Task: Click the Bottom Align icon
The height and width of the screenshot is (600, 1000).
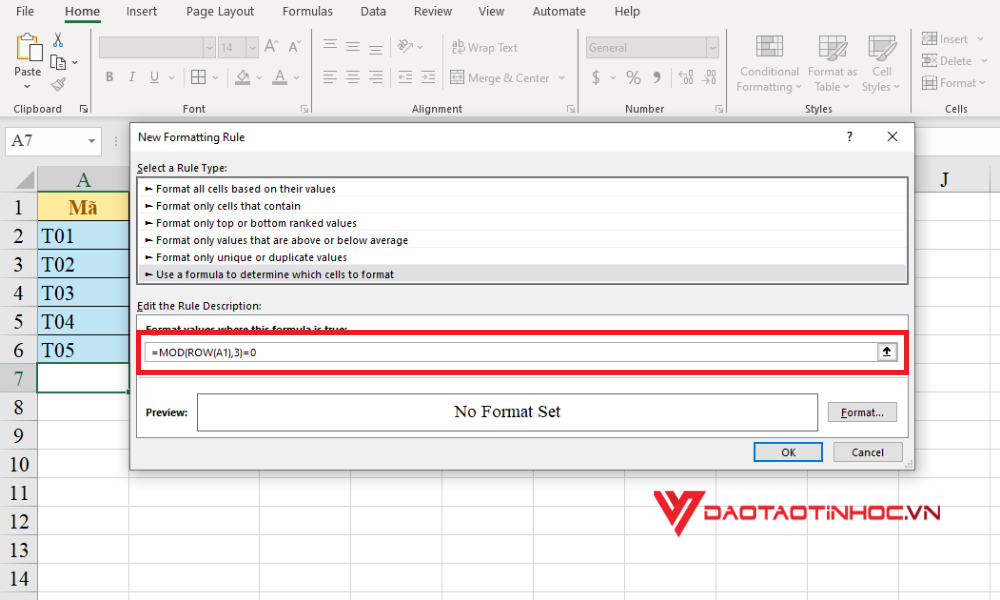Action: coord(376,47)
